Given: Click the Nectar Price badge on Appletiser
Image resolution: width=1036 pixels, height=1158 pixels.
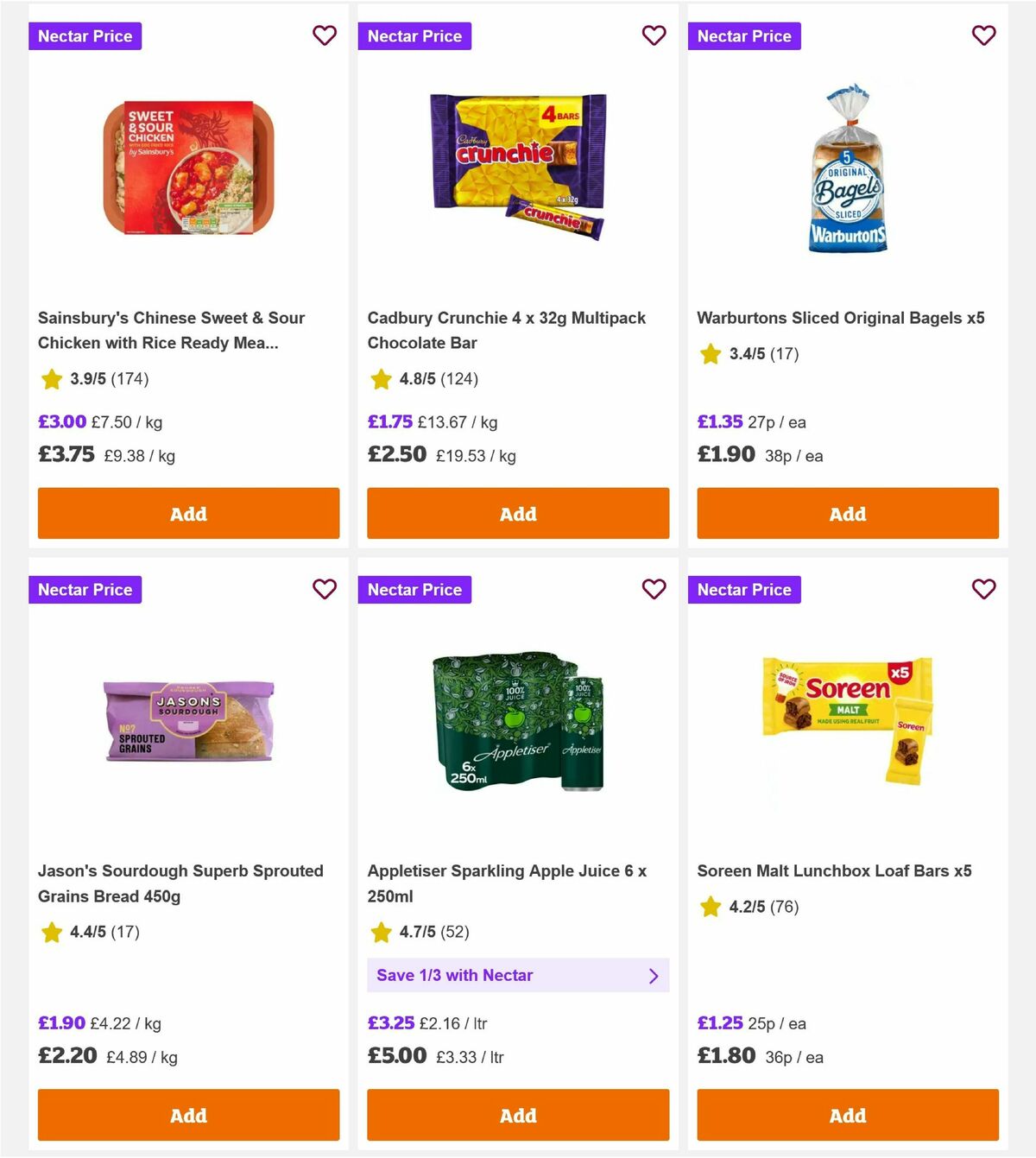Looking at the screenshot, I should (x=414, y=589).
